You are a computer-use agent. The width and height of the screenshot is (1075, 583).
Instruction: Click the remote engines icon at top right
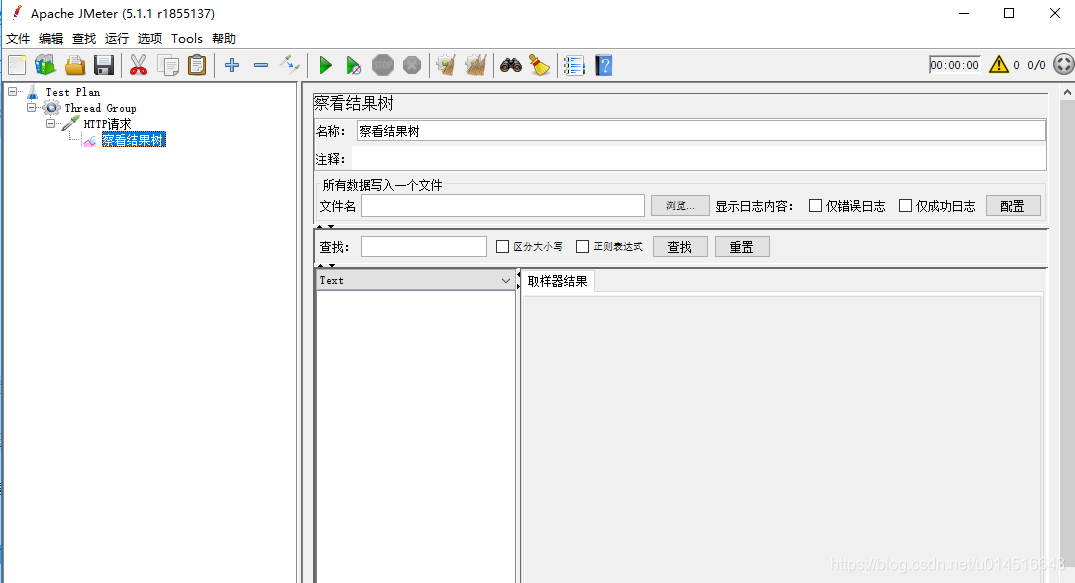tap(1064, 64)
